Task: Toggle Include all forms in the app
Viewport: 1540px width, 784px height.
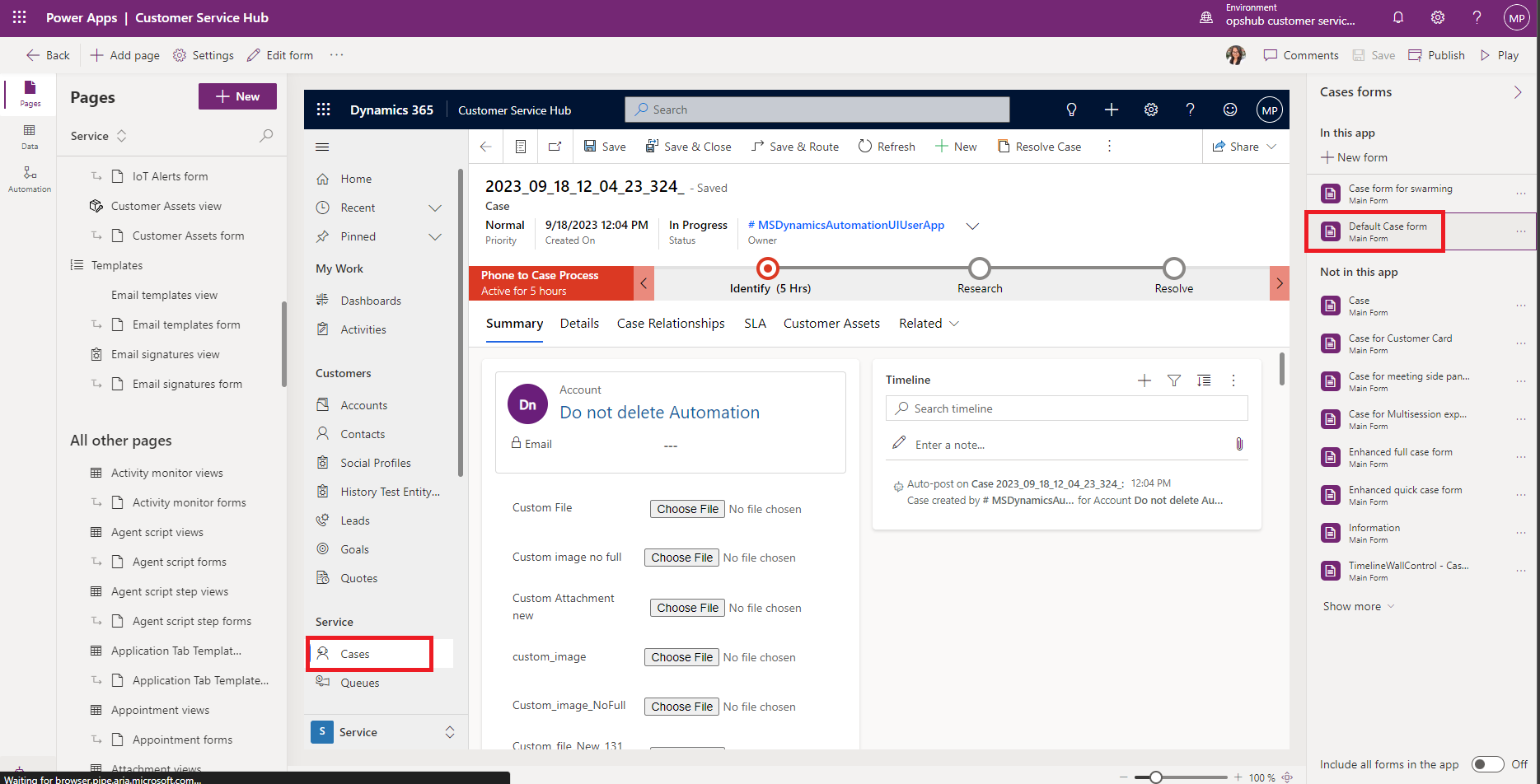Action: pos(1488,764)
